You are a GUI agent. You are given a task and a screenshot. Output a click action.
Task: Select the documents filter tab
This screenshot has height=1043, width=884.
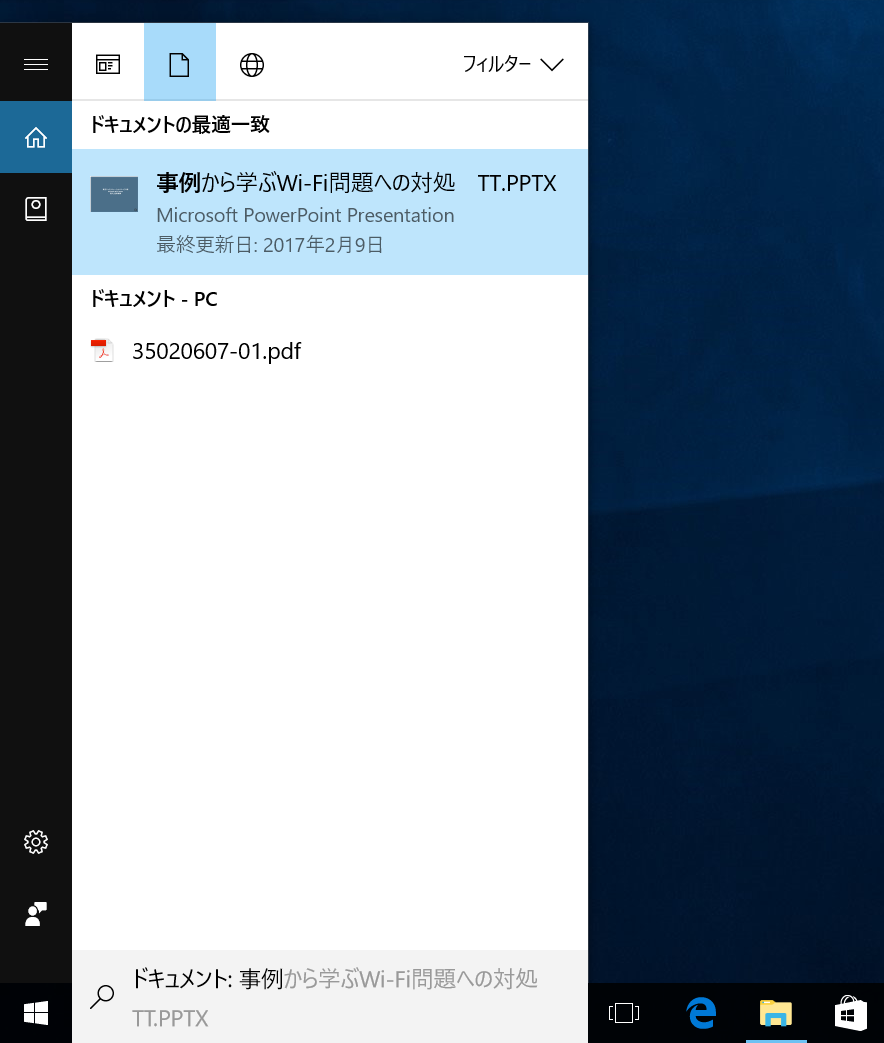tap(179, 64)
